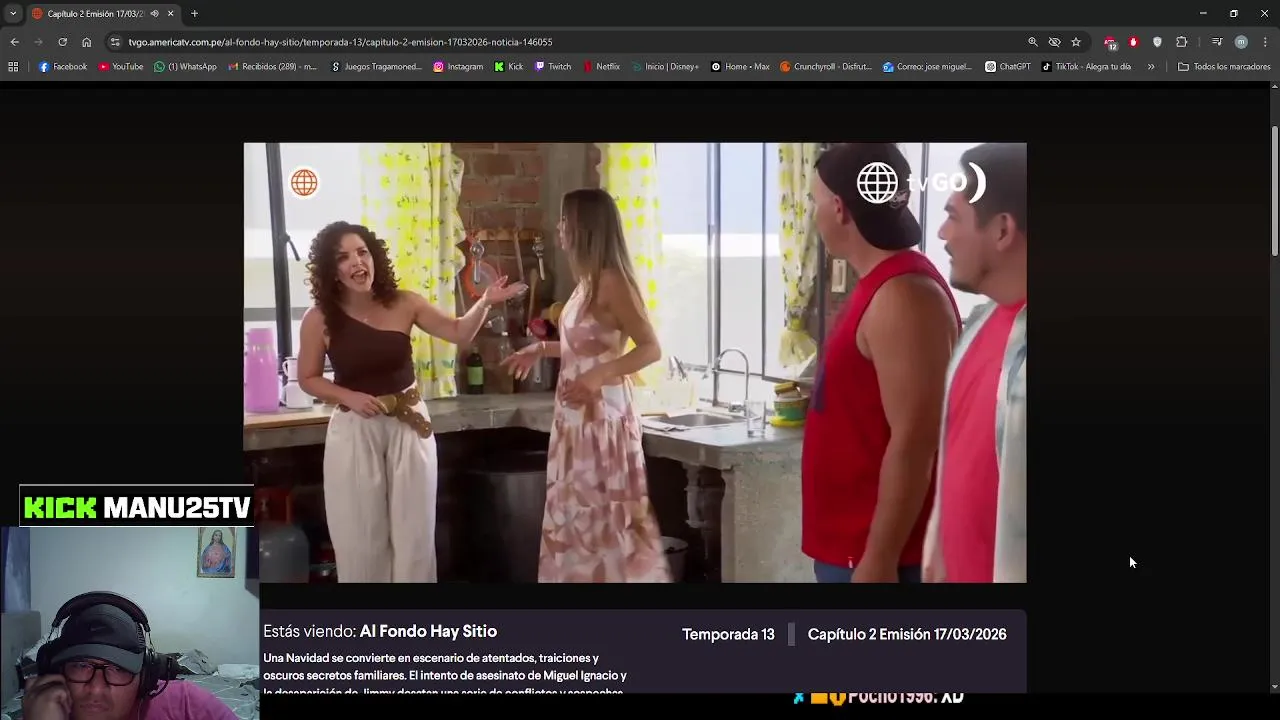Go forward to the next page

[38, 42]
